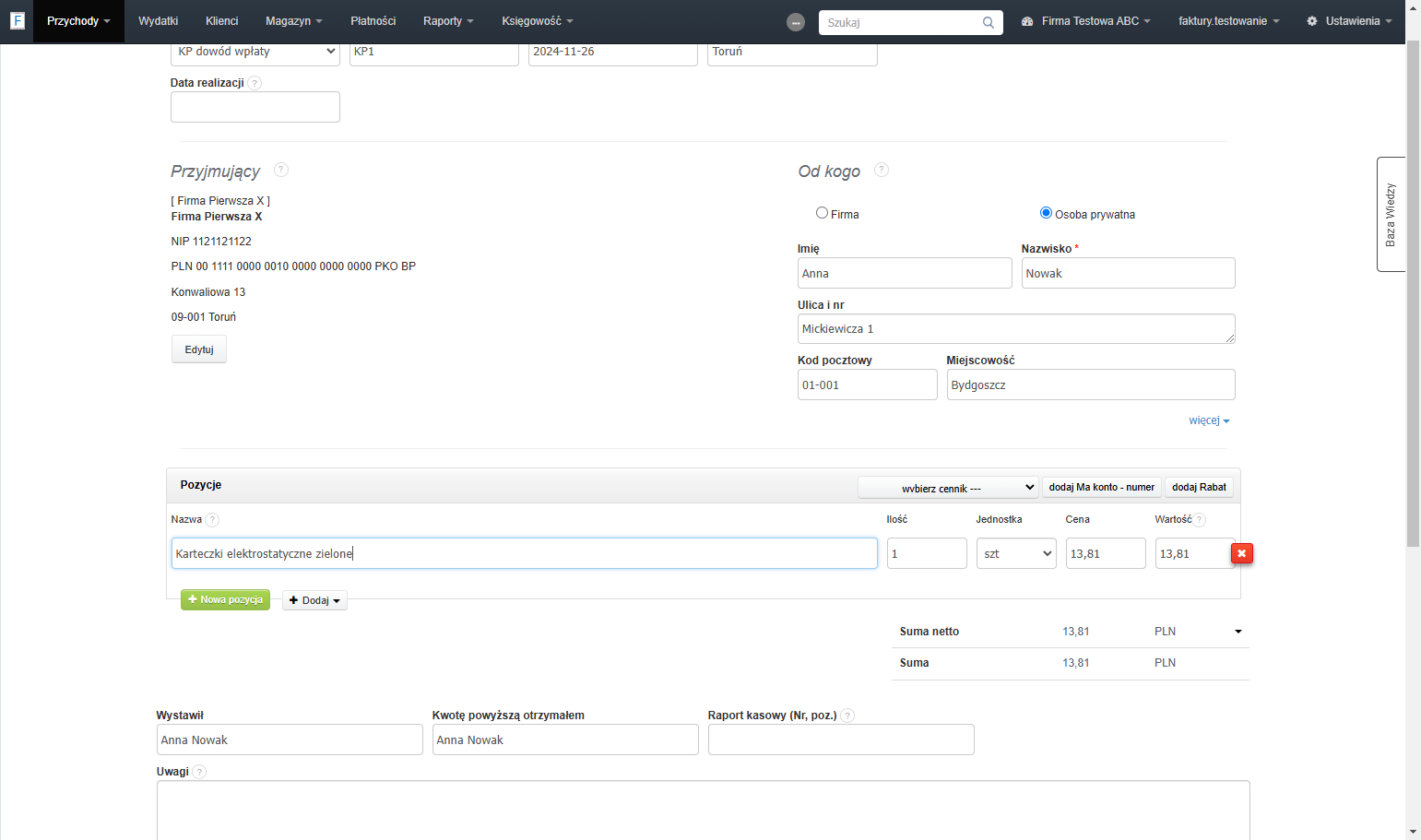The width and height of the screenshot is (1421, 840).
Task: Show help icon next to Od kogo
Action: (x=882, y=170)
